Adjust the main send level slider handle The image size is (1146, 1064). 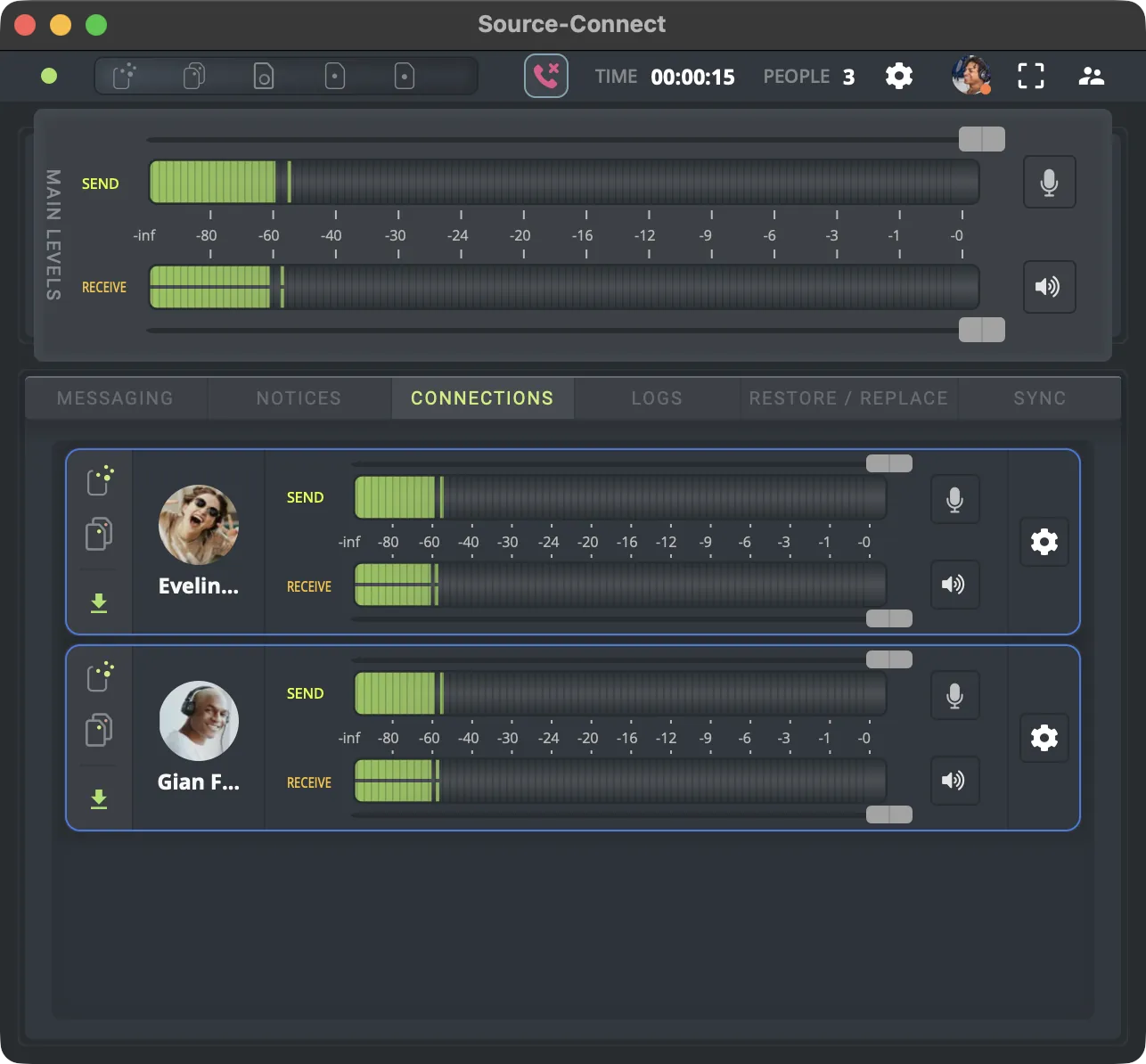[x=982, y=139]
